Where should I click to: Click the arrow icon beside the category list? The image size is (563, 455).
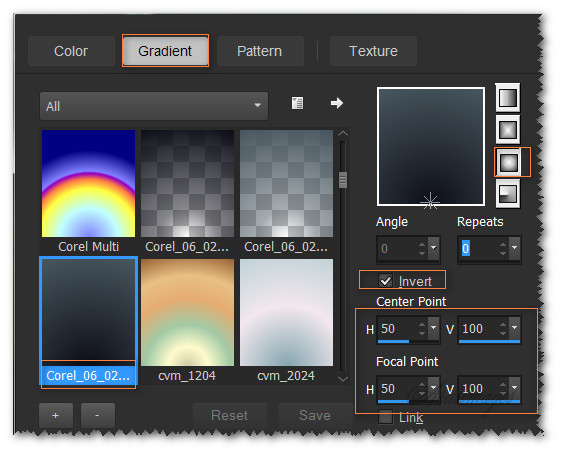336,103
